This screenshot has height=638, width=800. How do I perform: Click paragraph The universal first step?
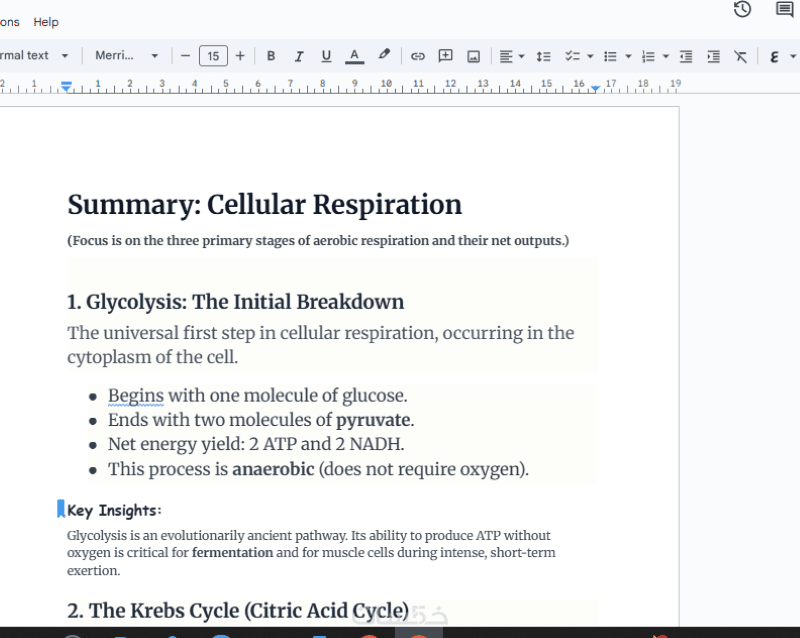pos(320,345)
